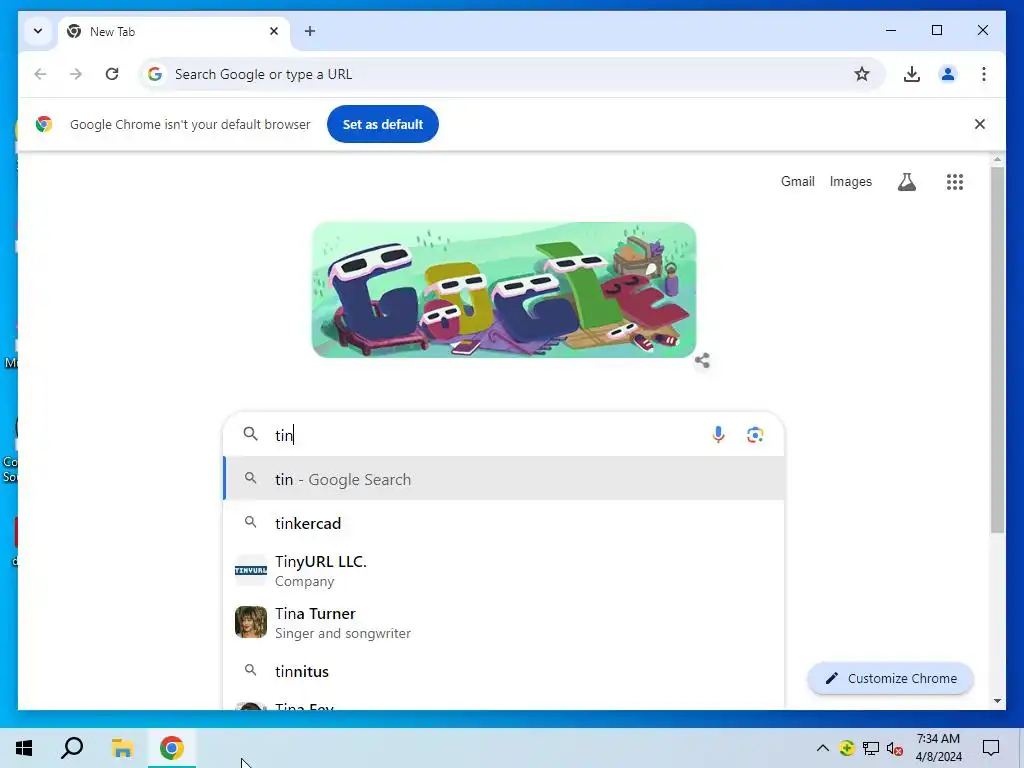Select the New Tab tab
Screen dimensions: 1024x768
coord(174,31)
